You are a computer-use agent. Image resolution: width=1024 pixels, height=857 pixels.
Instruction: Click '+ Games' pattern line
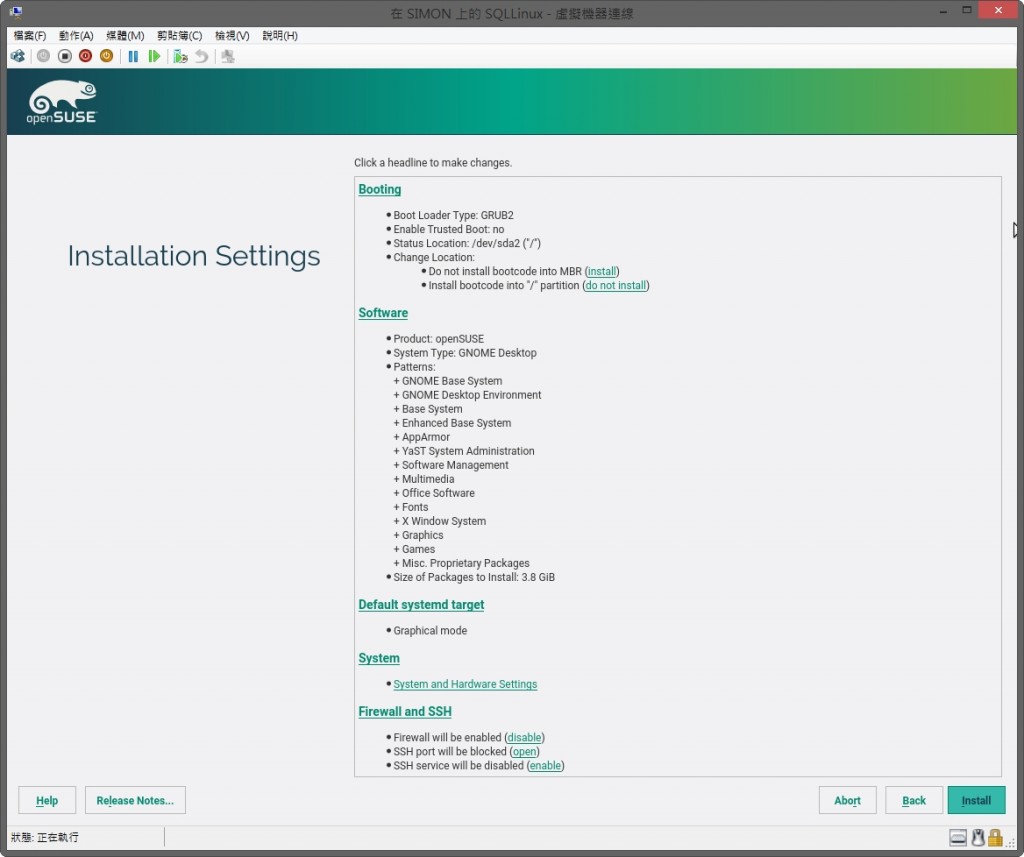pos(414,549)
